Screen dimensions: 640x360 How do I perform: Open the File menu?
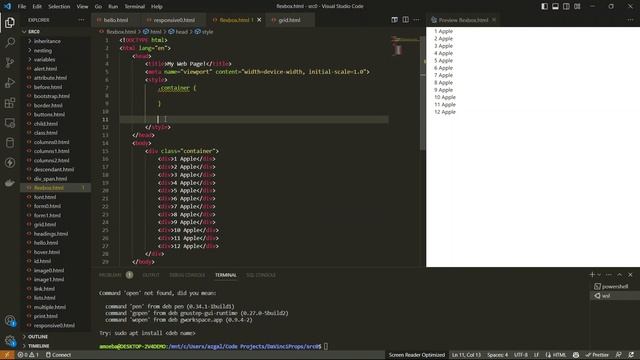click(x=22, y=7)
